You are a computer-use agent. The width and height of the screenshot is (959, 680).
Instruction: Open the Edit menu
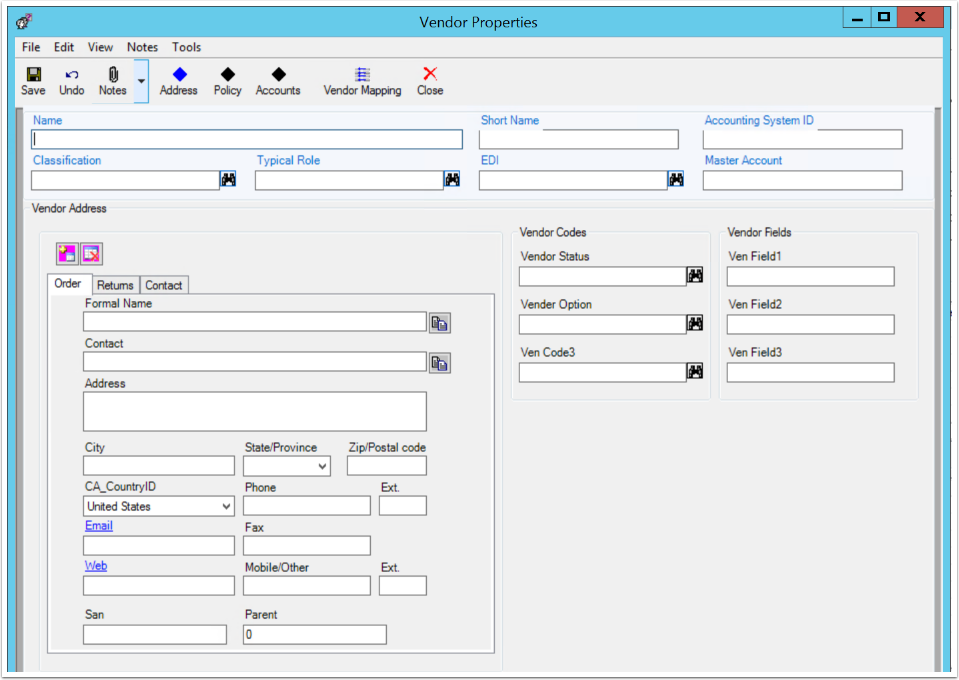64,47
